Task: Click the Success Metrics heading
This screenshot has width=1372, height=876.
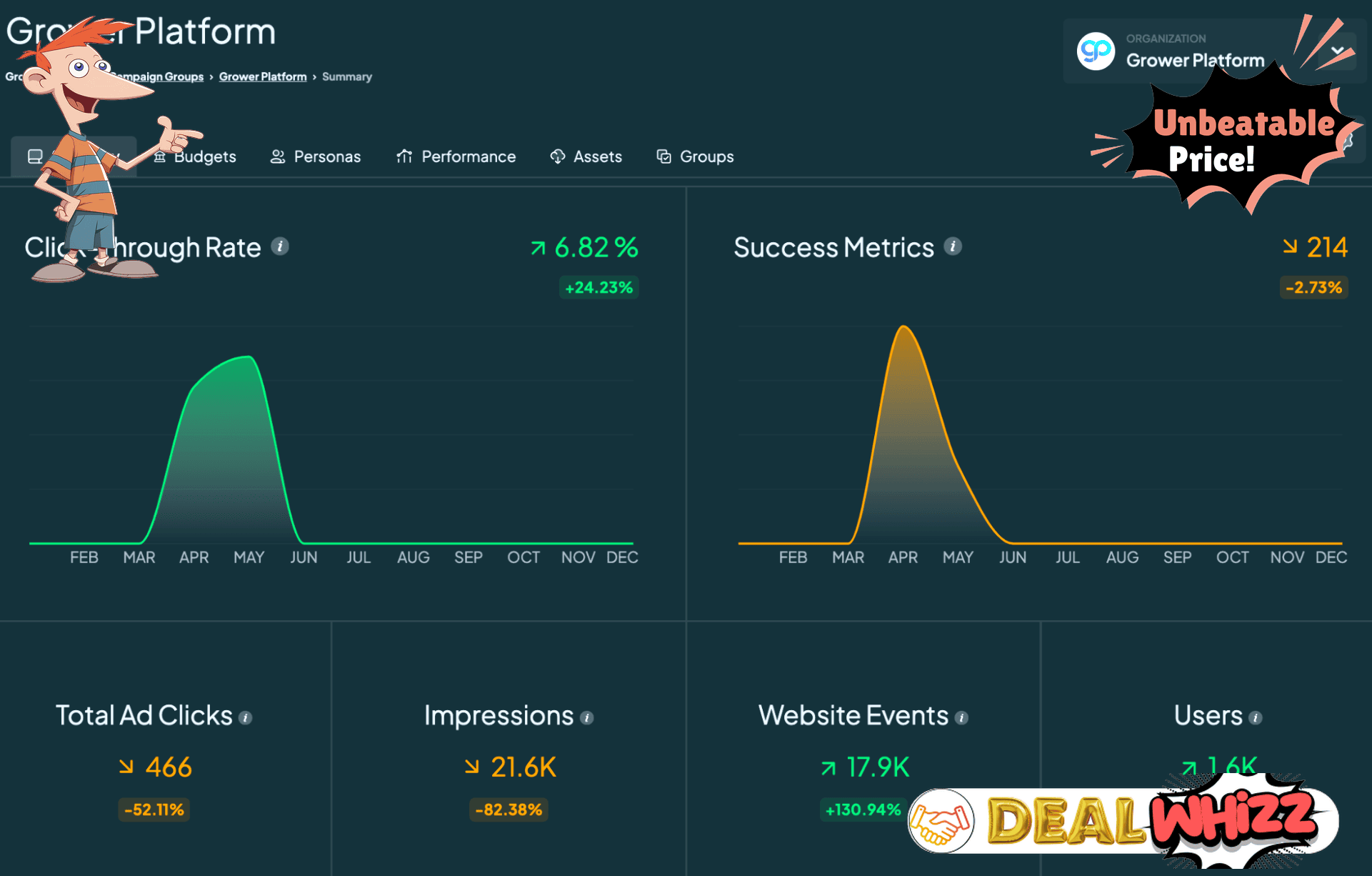Action: [x=833, y=247]
